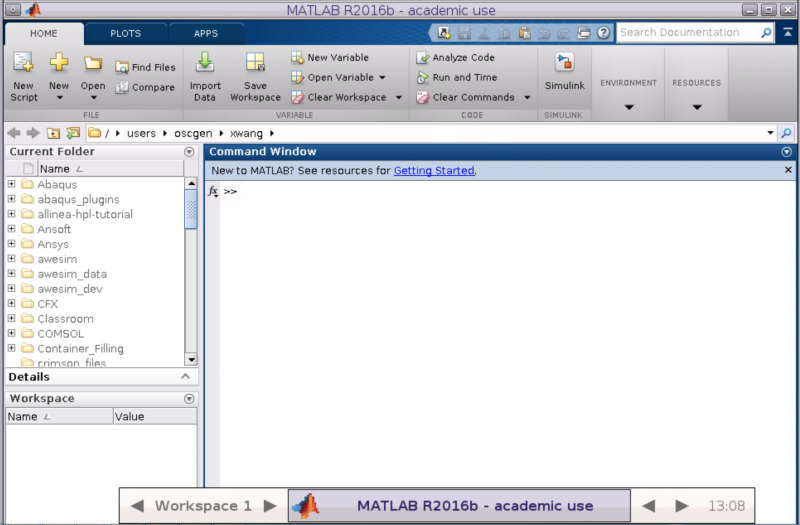Open the New dropdown arrow
The height and width of the screenshot is (525, 800).
point(59,97)
